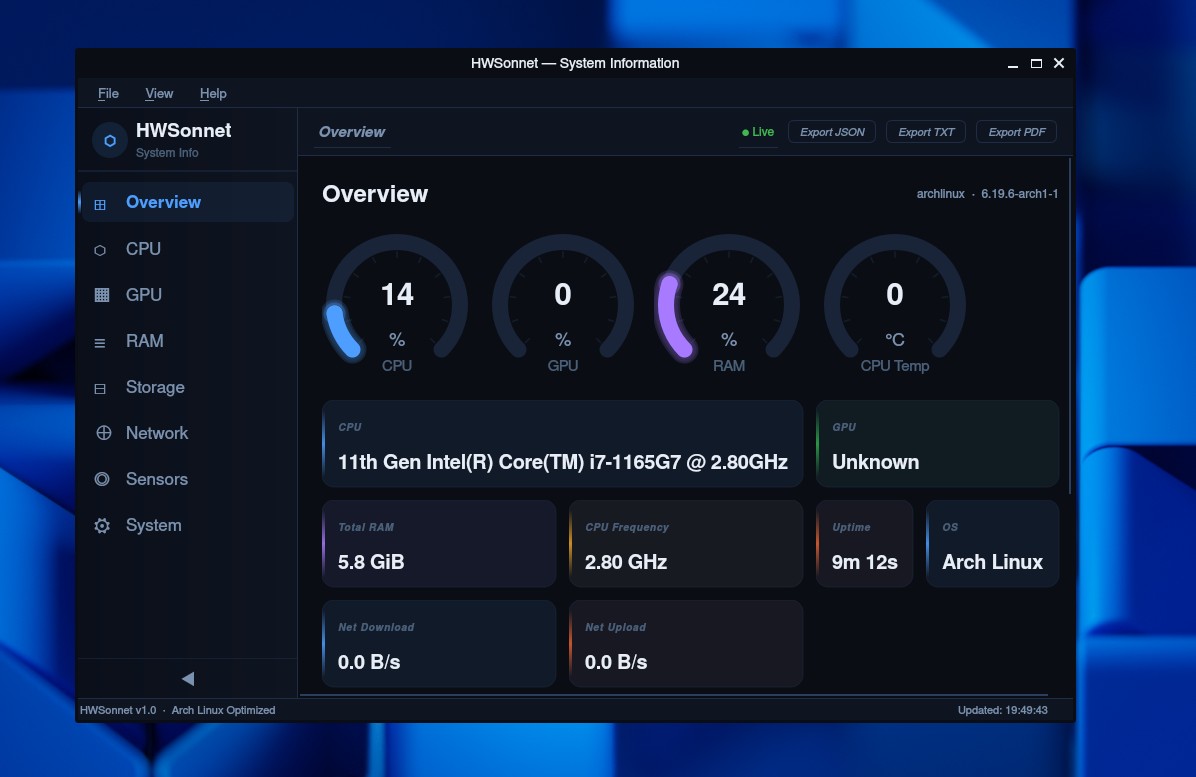Screen dimensions: 1196x777
Task: Click the CPU model info card
Action: [563, 444]
